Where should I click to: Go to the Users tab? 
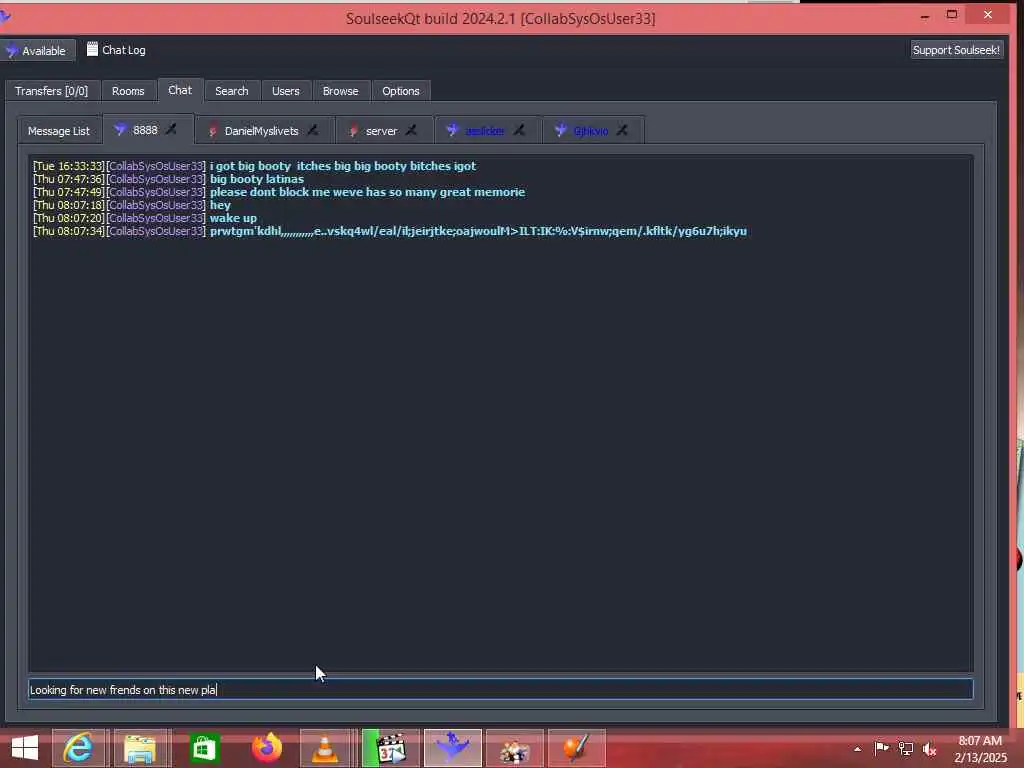(285, 91)
